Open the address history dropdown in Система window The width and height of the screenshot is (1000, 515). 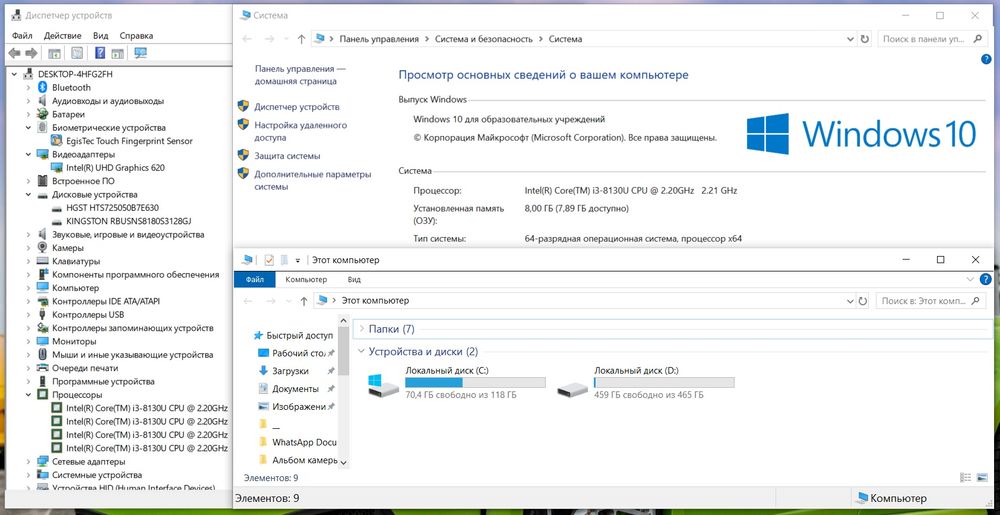(850, 39)
